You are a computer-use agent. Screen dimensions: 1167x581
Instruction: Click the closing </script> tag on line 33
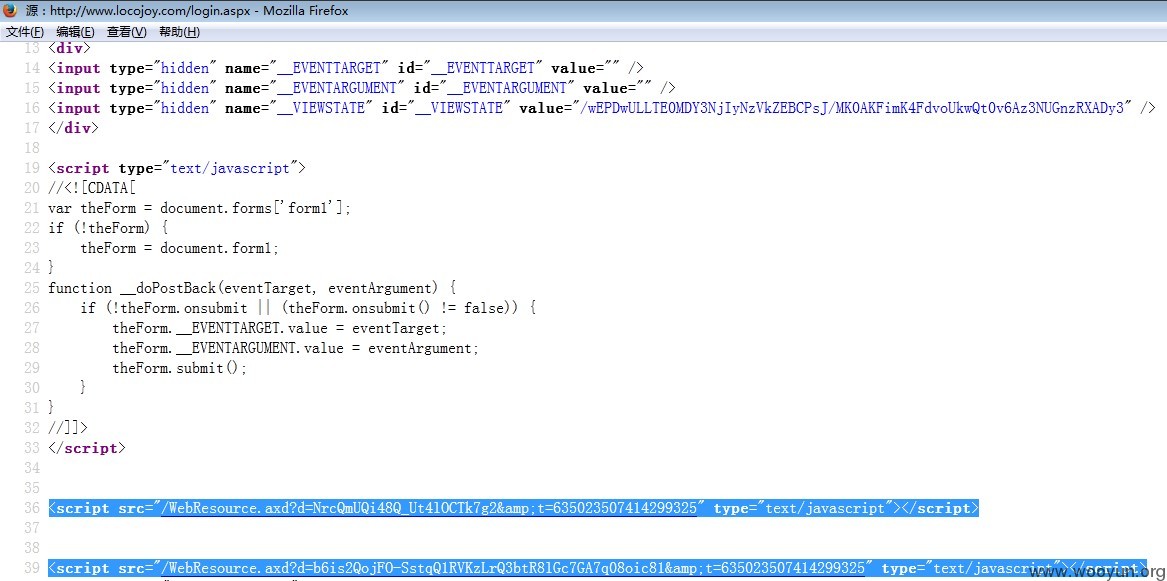point(87,449)
